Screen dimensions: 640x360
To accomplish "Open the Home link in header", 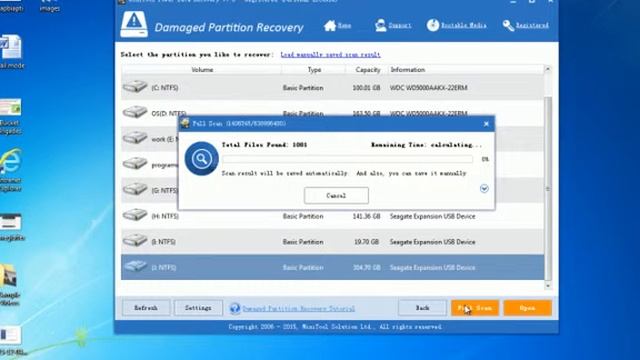I will coord(344,25).
